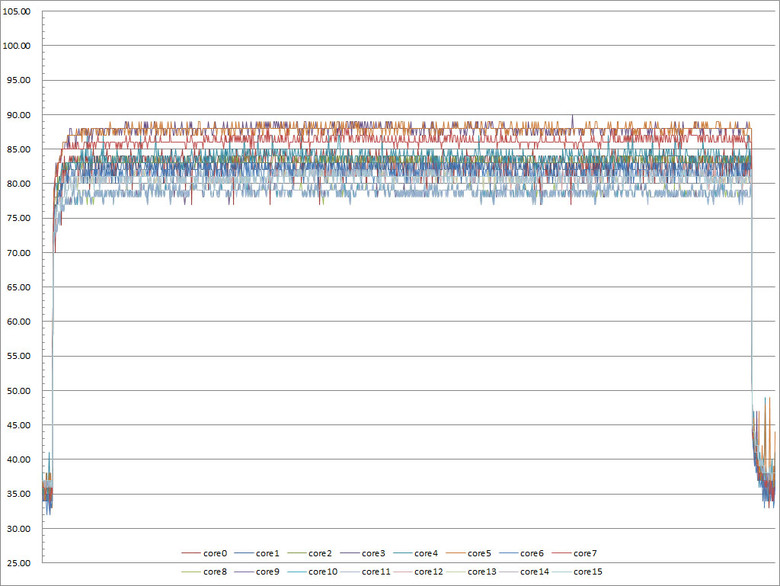
Task: Click the 45.00 axis label
Action: click(x=18, y=425)
